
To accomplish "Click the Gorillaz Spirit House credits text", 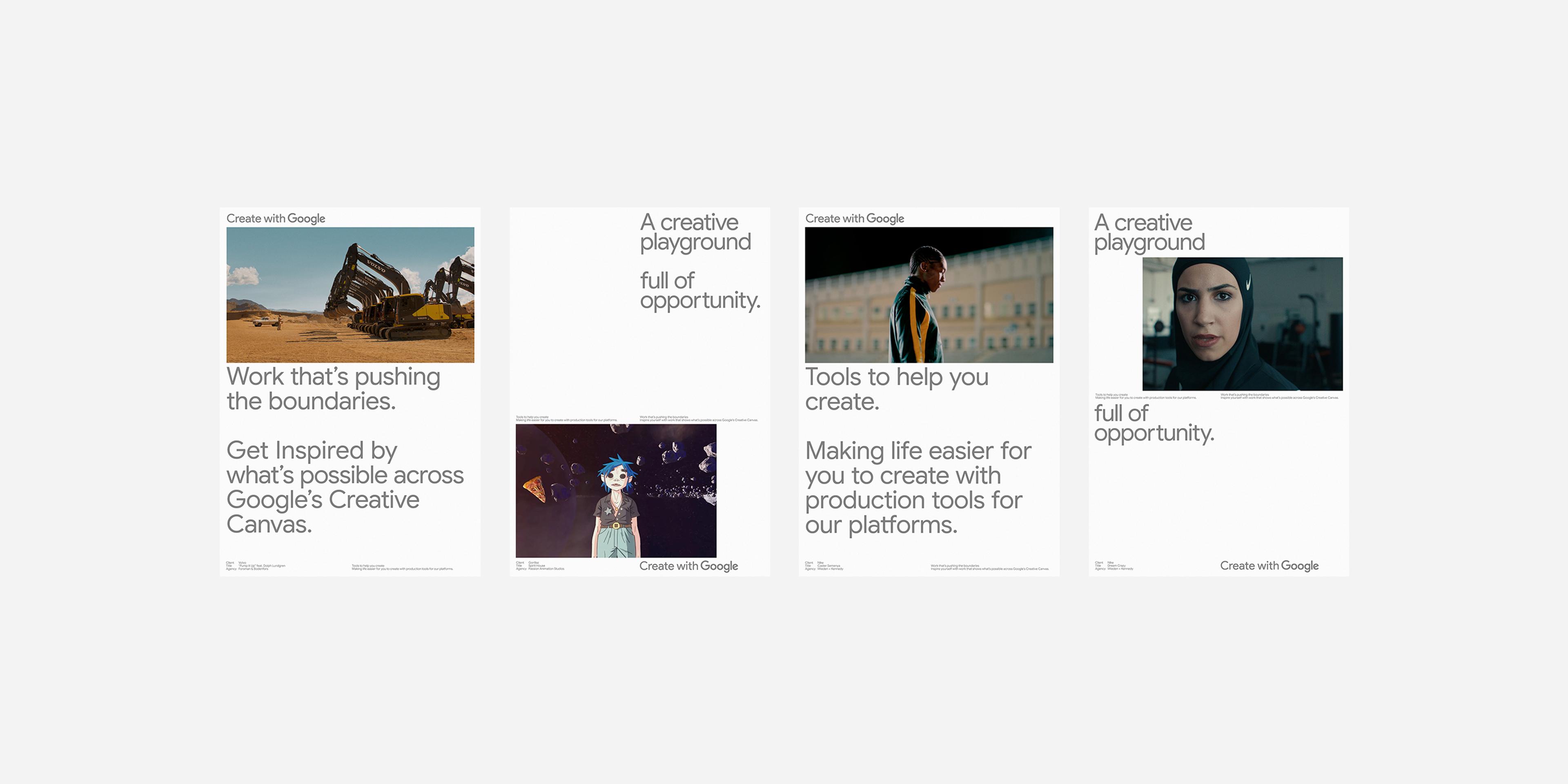I will [x=539, y=566].
